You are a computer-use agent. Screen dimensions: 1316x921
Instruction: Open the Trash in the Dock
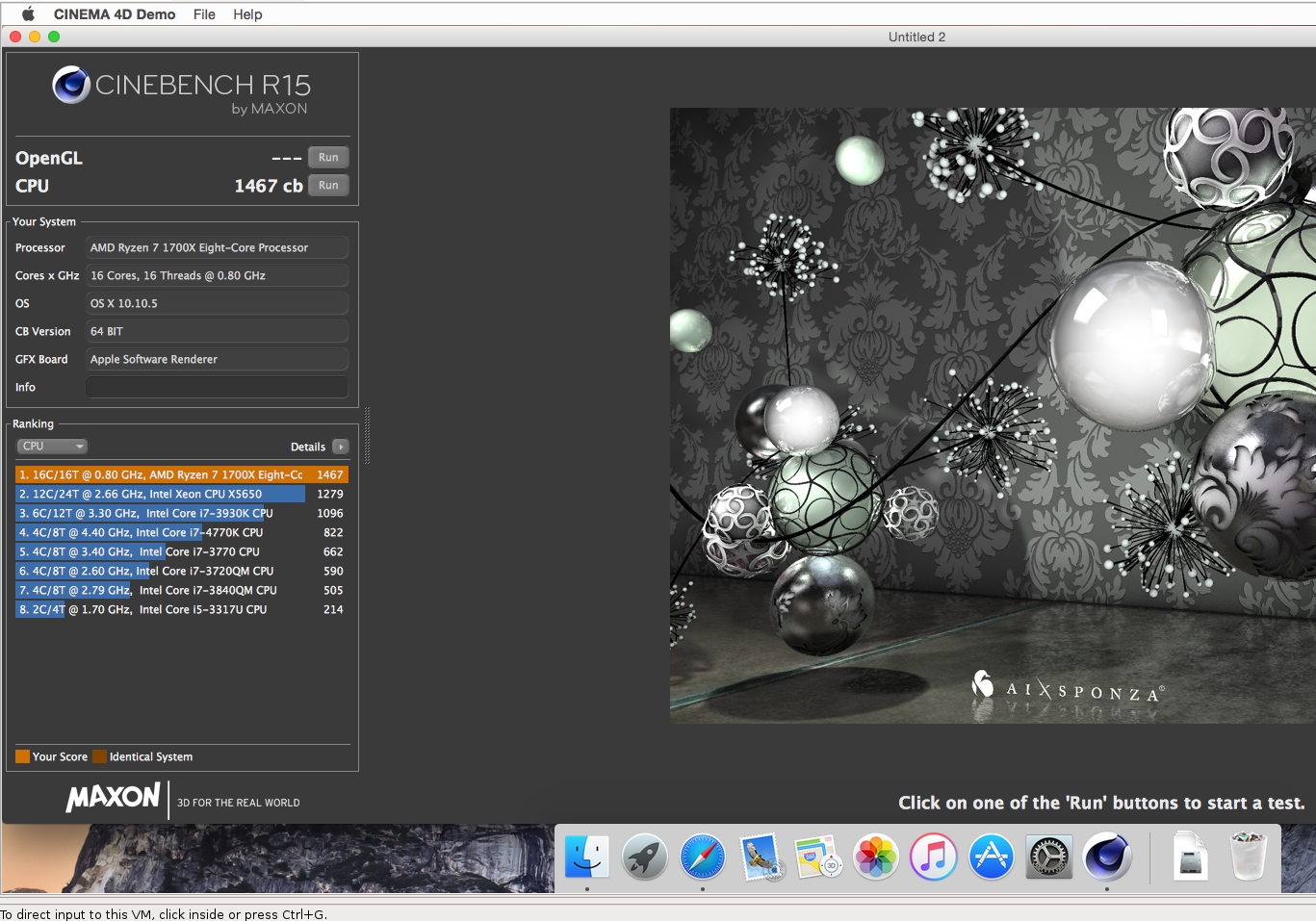click(1249, 857)
